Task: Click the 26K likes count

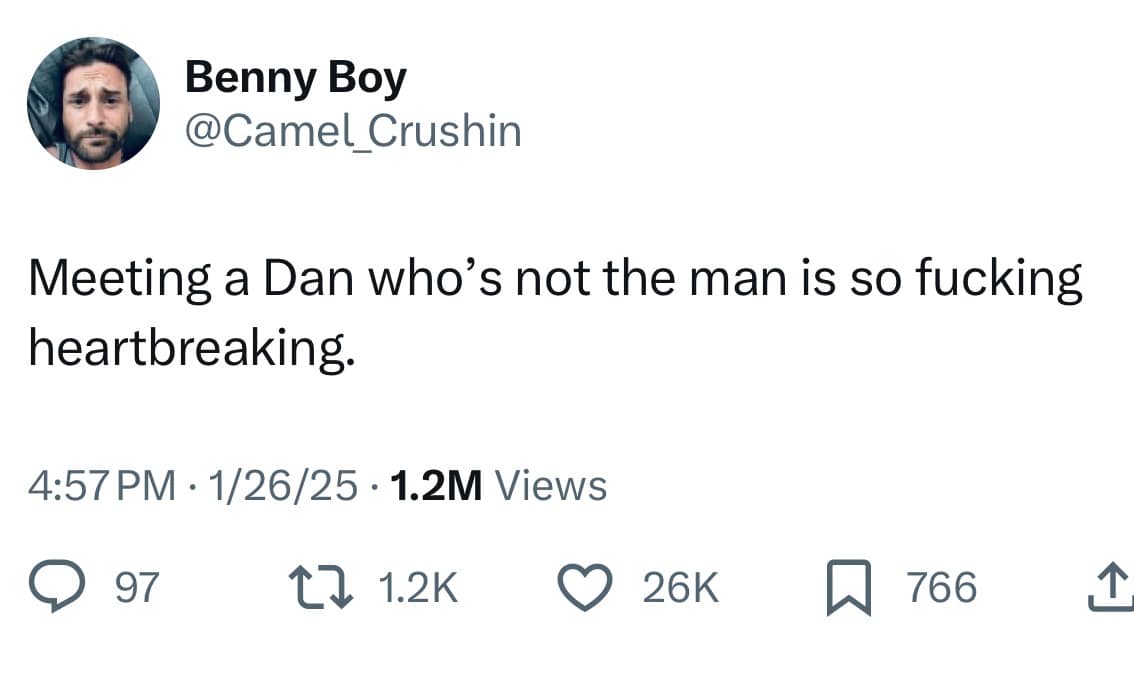Action: click(x=680, y=588)
